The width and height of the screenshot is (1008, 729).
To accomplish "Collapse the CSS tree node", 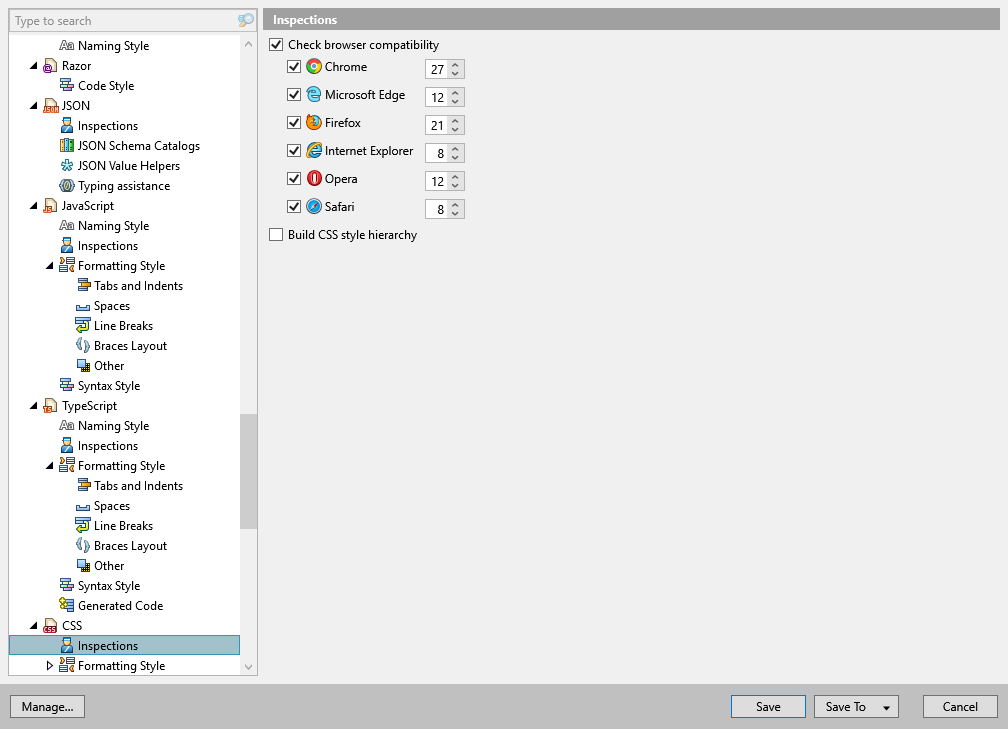I will coord(33,626).
